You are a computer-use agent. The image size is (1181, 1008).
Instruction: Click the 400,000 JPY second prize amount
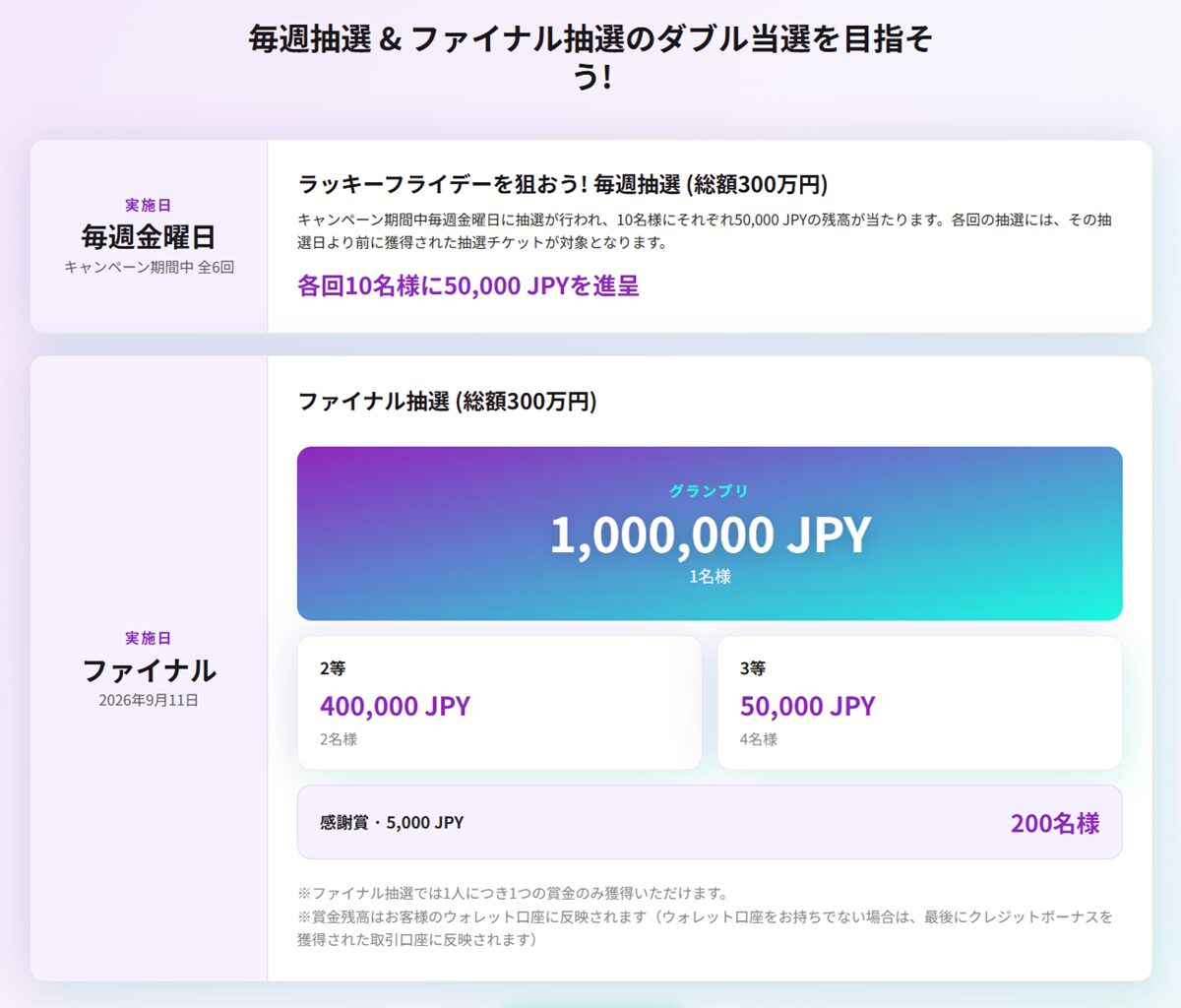click(x=395, y=706)
